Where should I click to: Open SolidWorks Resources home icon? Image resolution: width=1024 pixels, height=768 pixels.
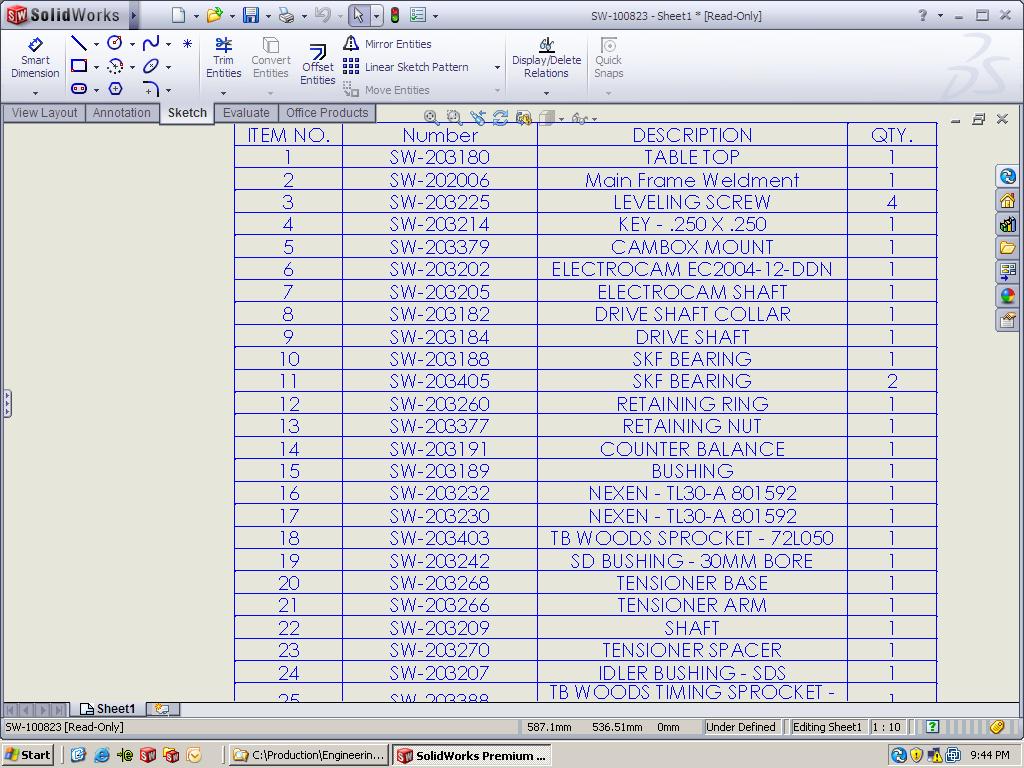point(1007,200)
